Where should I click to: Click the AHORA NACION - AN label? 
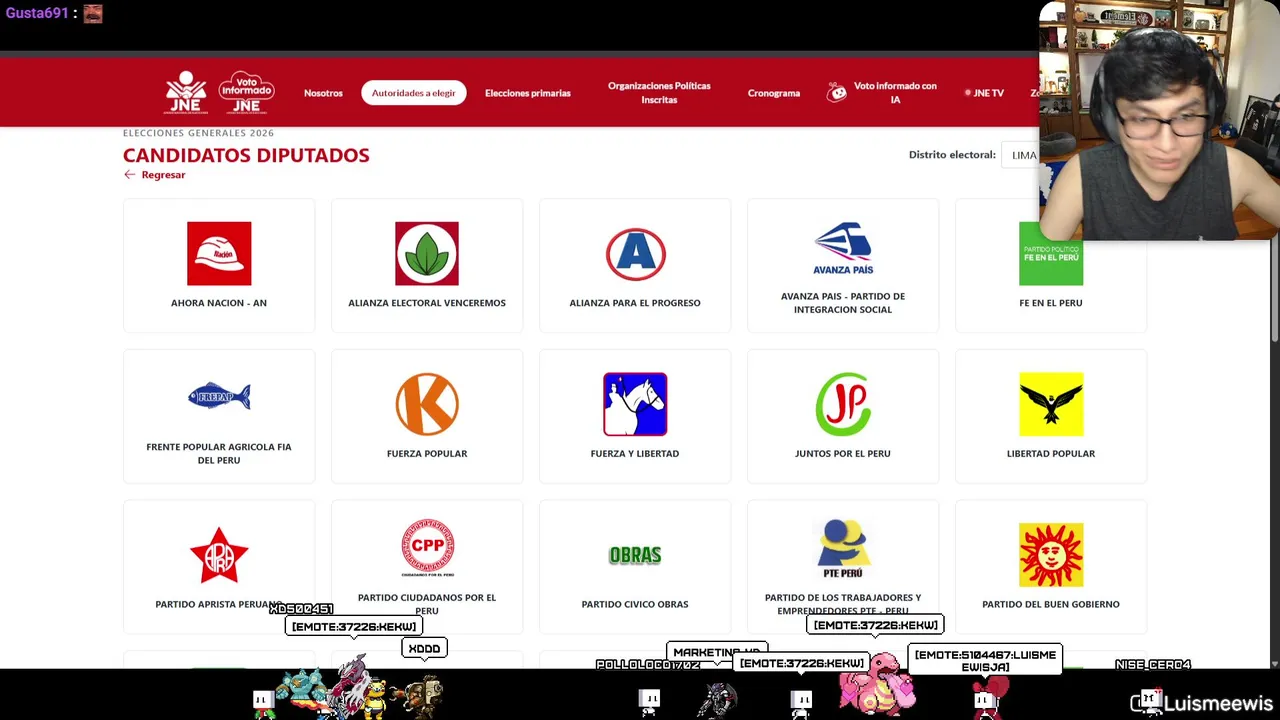tap(219, 303)
